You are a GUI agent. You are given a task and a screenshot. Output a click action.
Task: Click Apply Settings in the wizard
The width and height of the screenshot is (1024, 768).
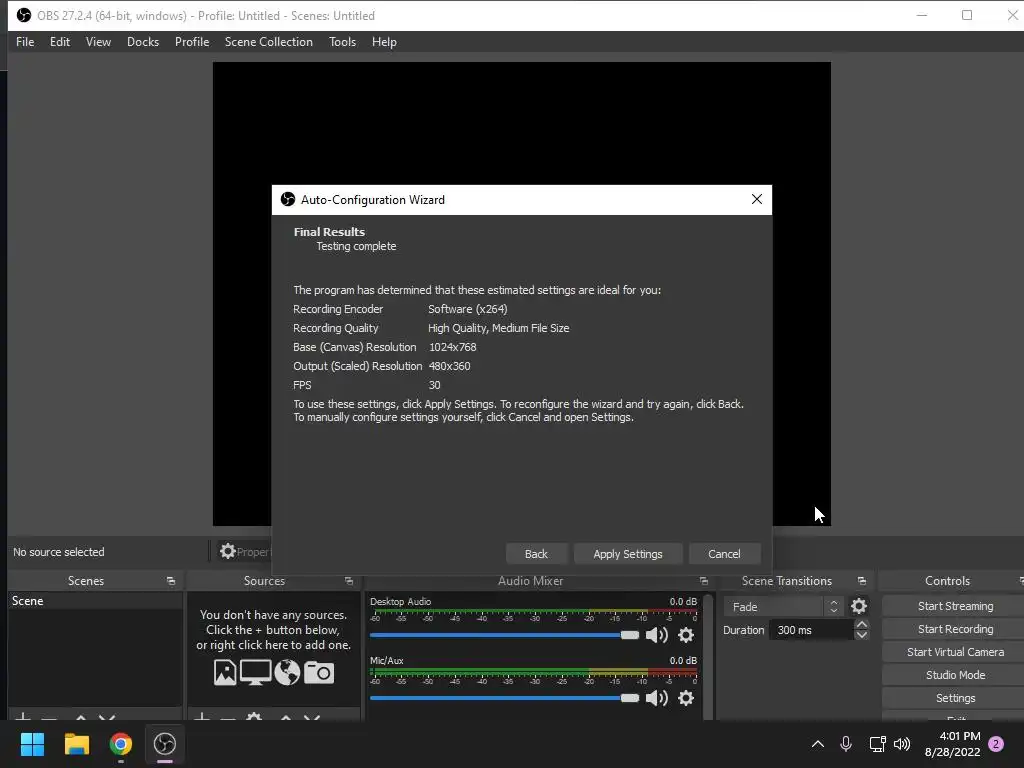[628, 554]
